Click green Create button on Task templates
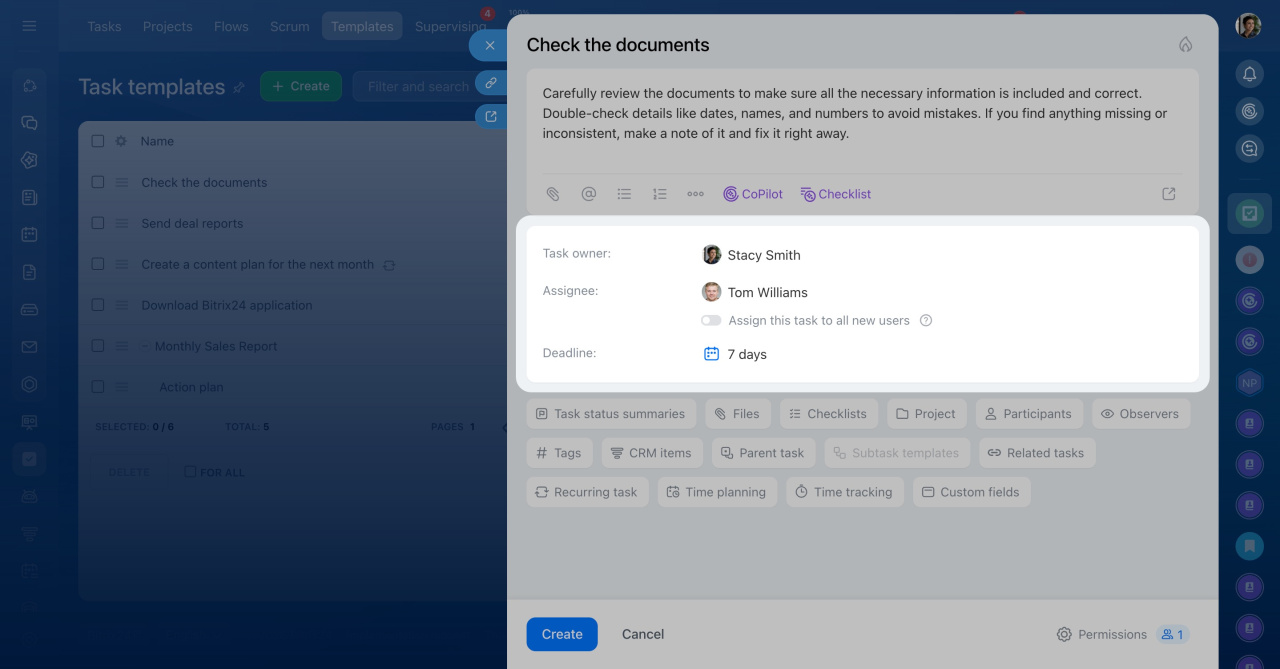 (x=301, y=86)
